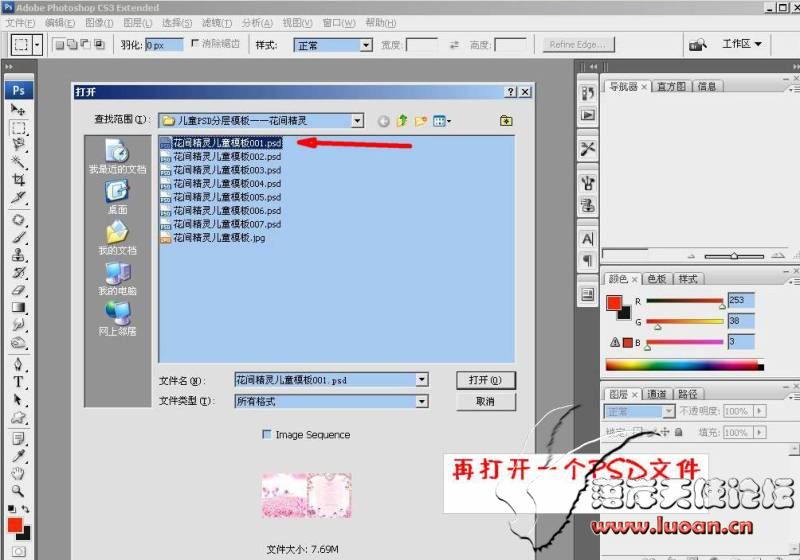Image resolution: width=800 pixels, height=560 pixels.
Task: Open Desktop shortcut in dialog sidebar
Action: click(x=117, y=197)
